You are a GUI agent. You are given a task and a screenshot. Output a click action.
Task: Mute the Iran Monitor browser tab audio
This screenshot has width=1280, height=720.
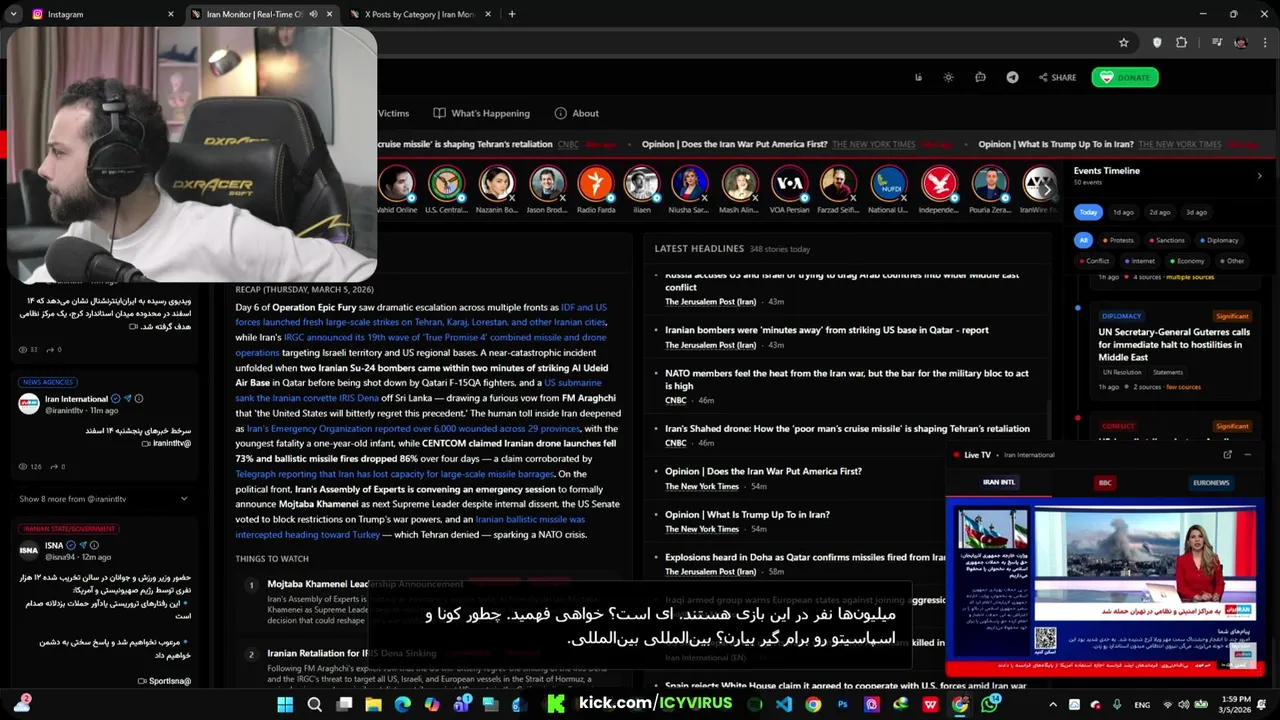point(313,14)
